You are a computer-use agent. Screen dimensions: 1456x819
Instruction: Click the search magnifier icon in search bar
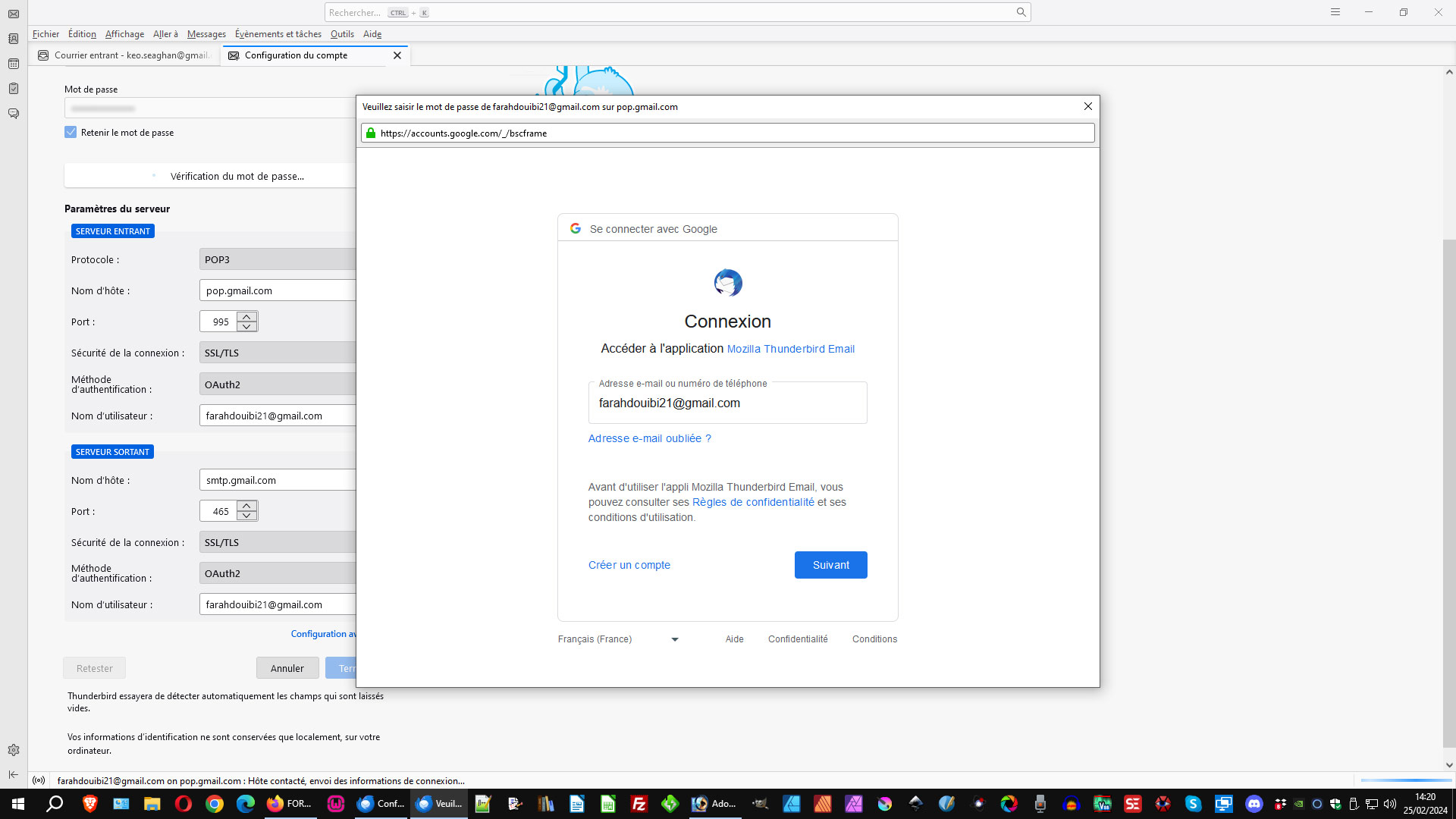[x=1021, y=12]
